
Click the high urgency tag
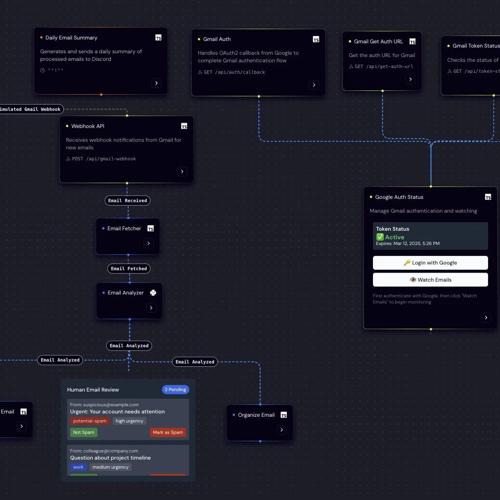129,421
